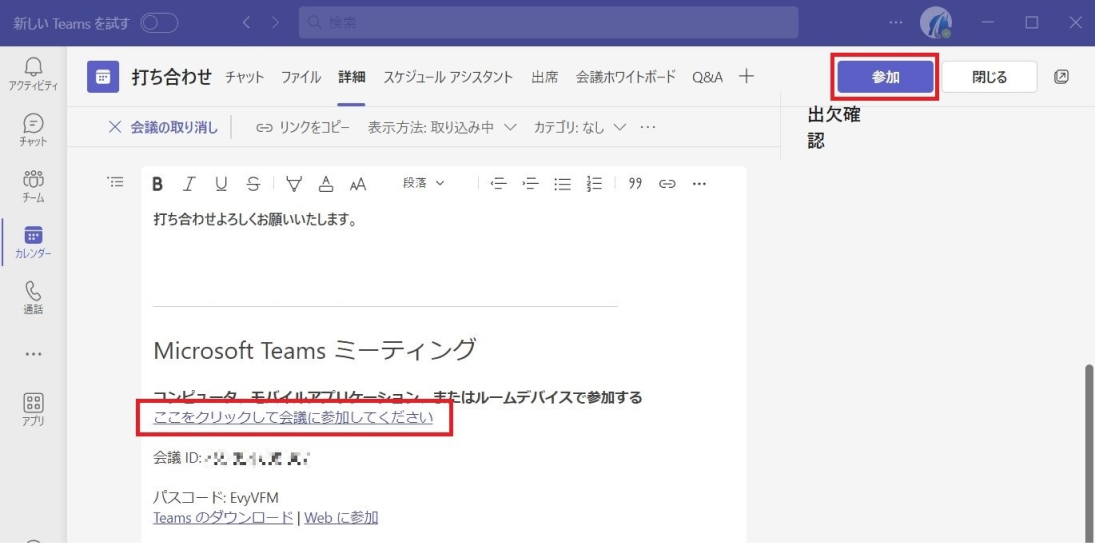This screenshot has width=1096, height=544.
Task: Click 参加 button to join meeting
Action: (886, 77)
